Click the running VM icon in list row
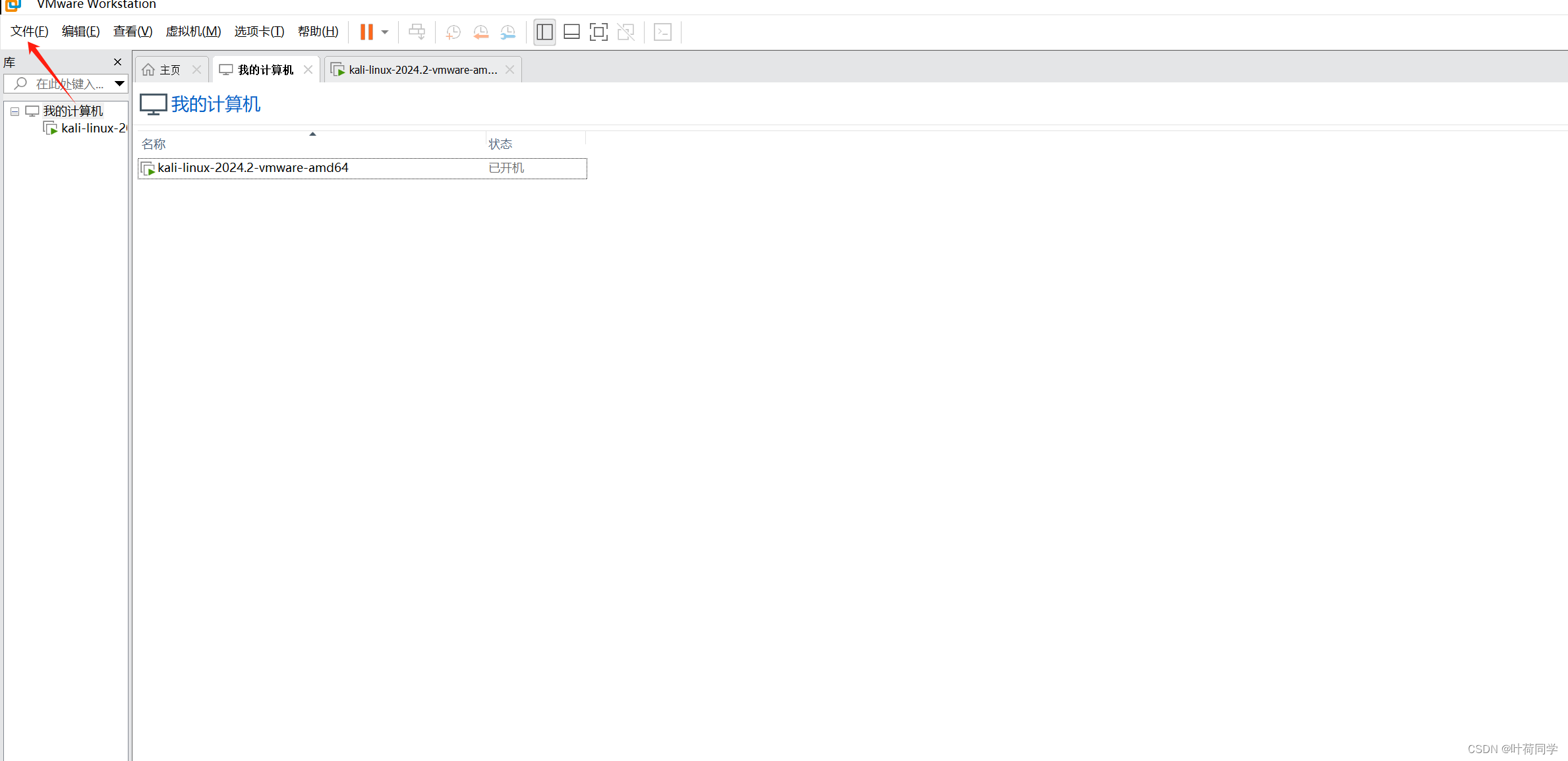1568x761 pixels. 148,169
